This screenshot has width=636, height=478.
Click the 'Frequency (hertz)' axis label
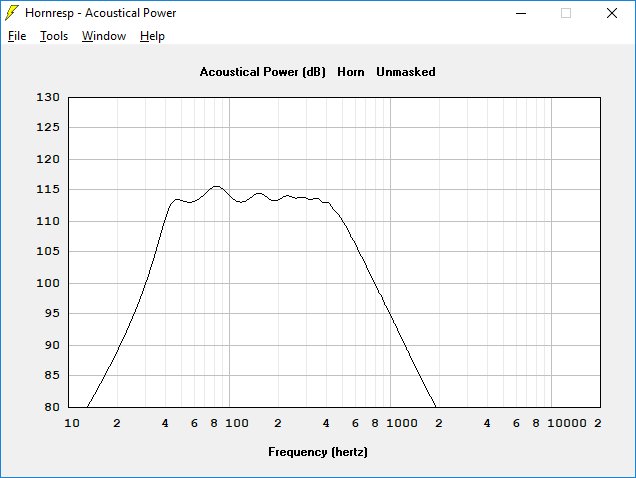[x=318, y=452]
